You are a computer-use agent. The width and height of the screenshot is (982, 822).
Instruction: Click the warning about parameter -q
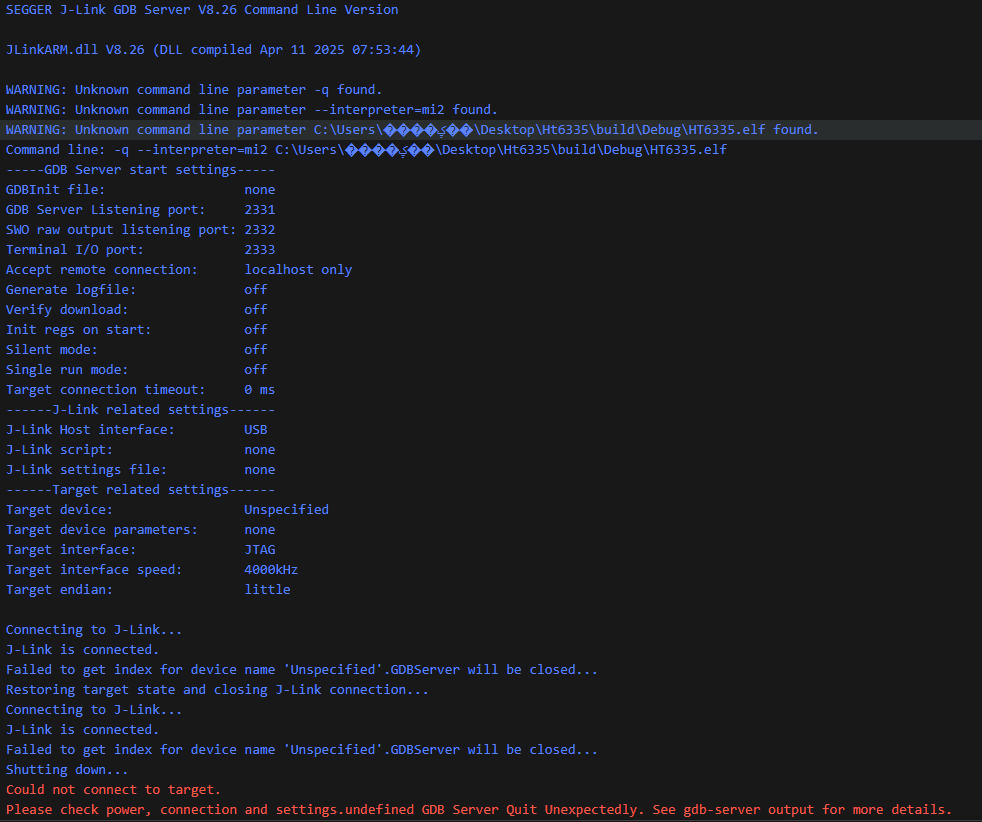click(194, 90)
